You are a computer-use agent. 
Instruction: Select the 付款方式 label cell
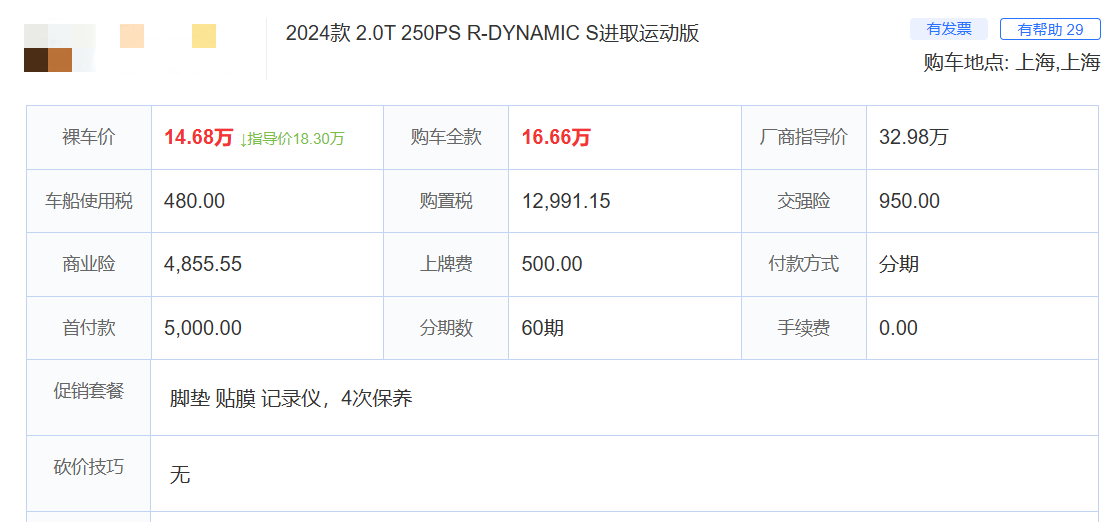coord(804,265)
